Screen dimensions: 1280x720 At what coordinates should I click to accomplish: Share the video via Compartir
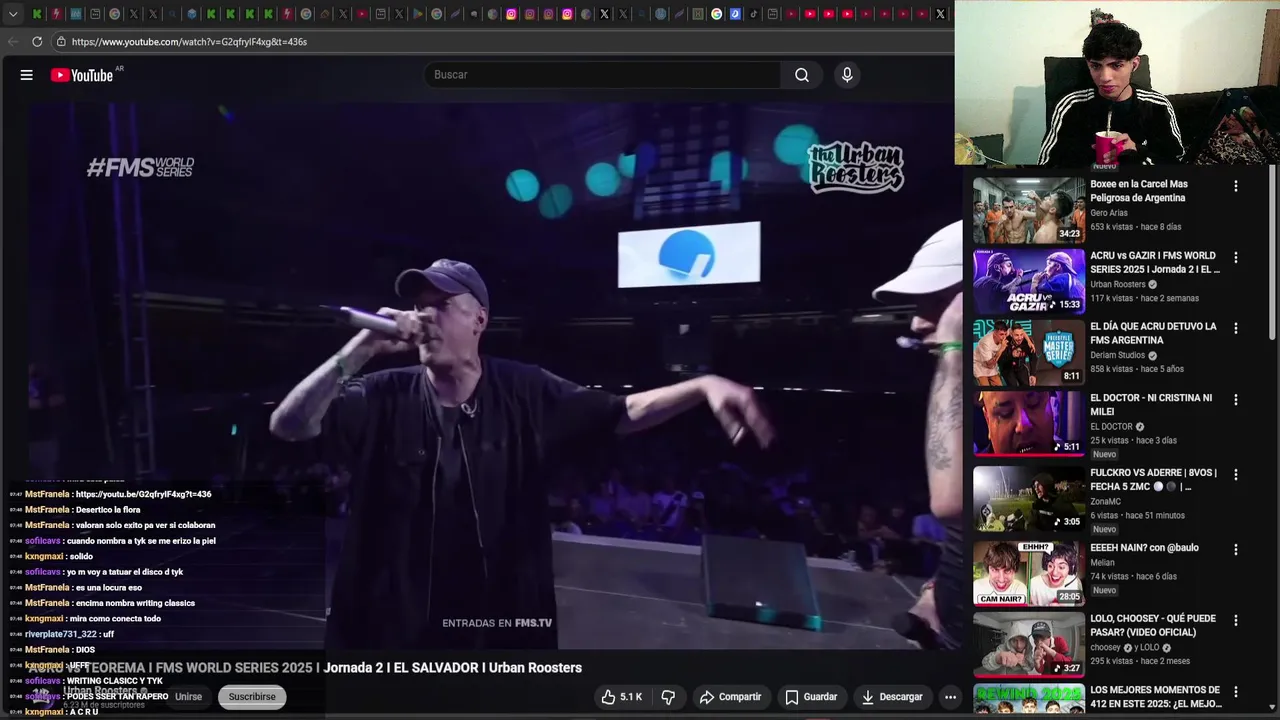click(x=731, y=697)
